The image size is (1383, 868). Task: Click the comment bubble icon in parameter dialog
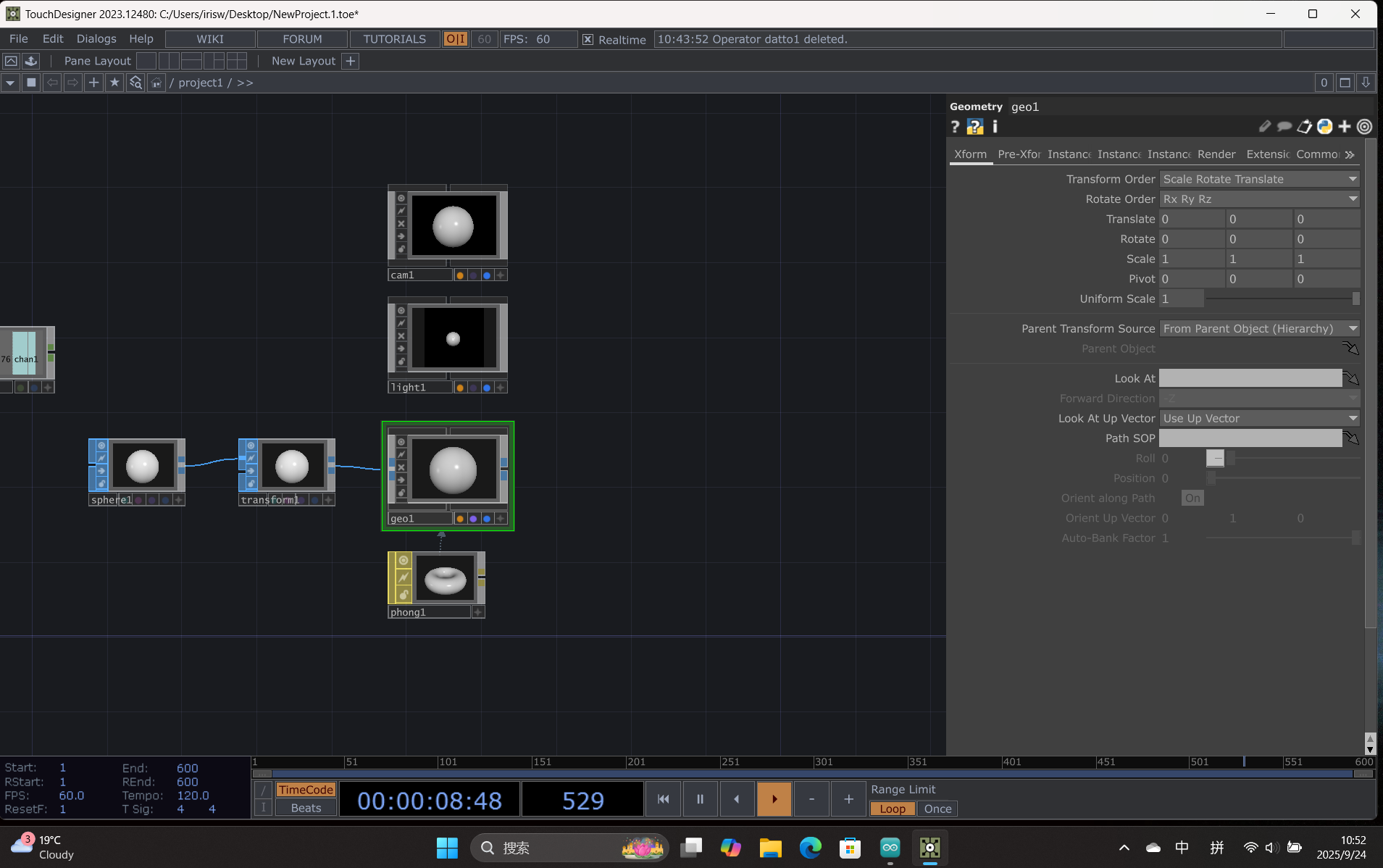(x=1284, y=126)
